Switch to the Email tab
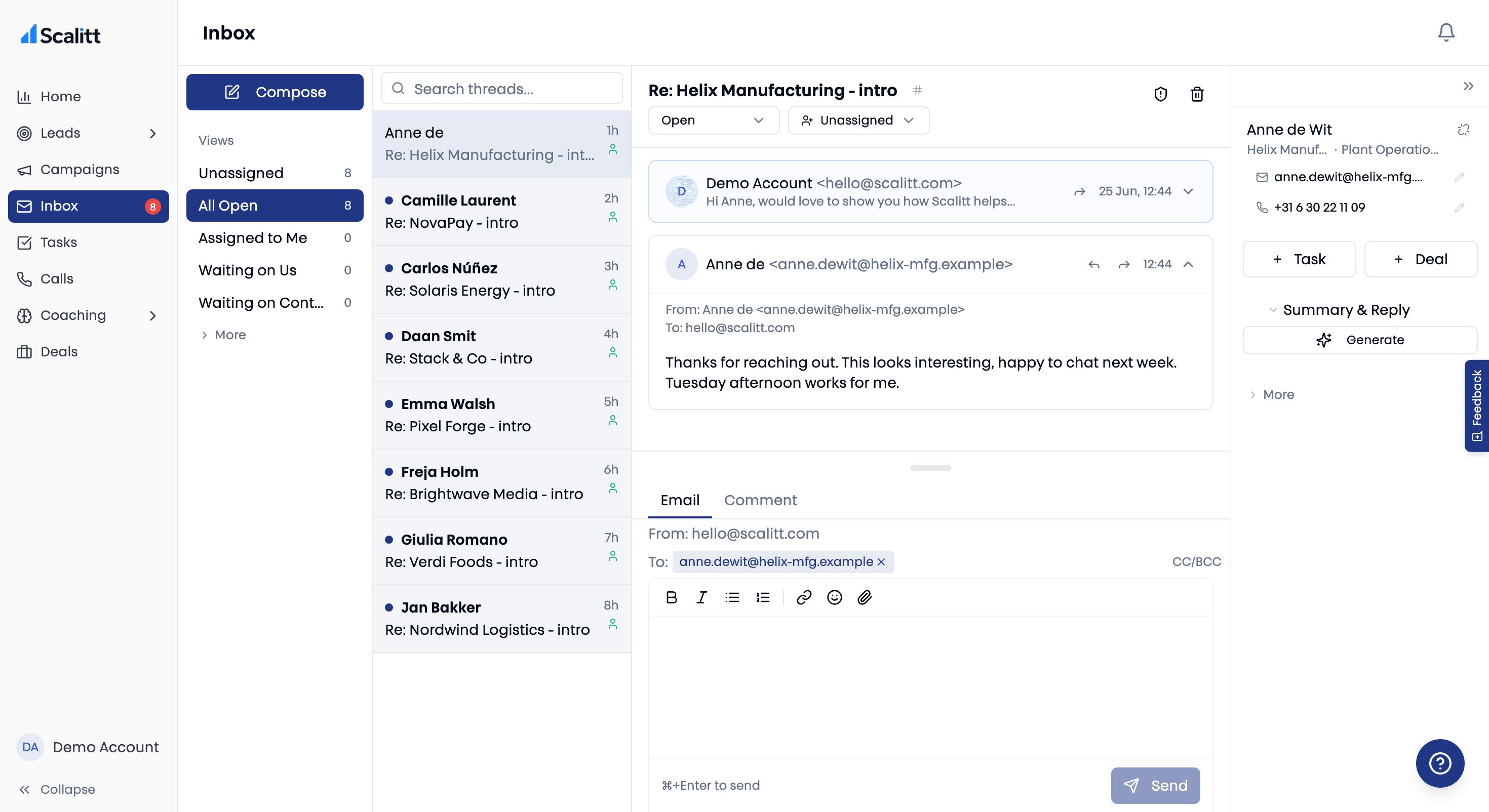Screen dimensions: 1489x812 coord(680,500)
